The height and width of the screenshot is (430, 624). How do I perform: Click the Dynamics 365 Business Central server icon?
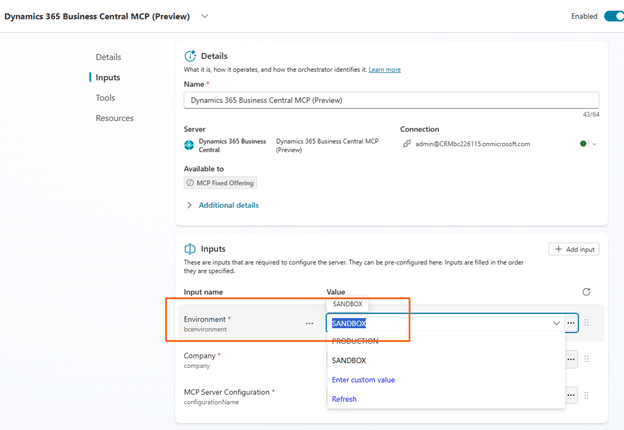(189, 145)
